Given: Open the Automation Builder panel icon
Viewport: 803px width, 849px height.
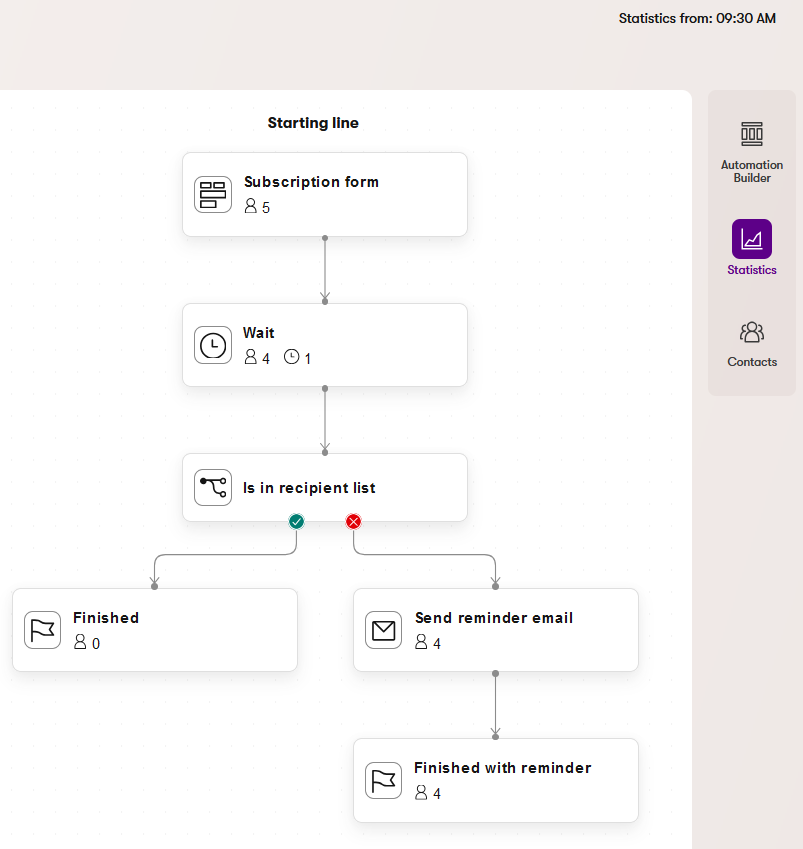Looking at the screenshot, I should 752,134.
